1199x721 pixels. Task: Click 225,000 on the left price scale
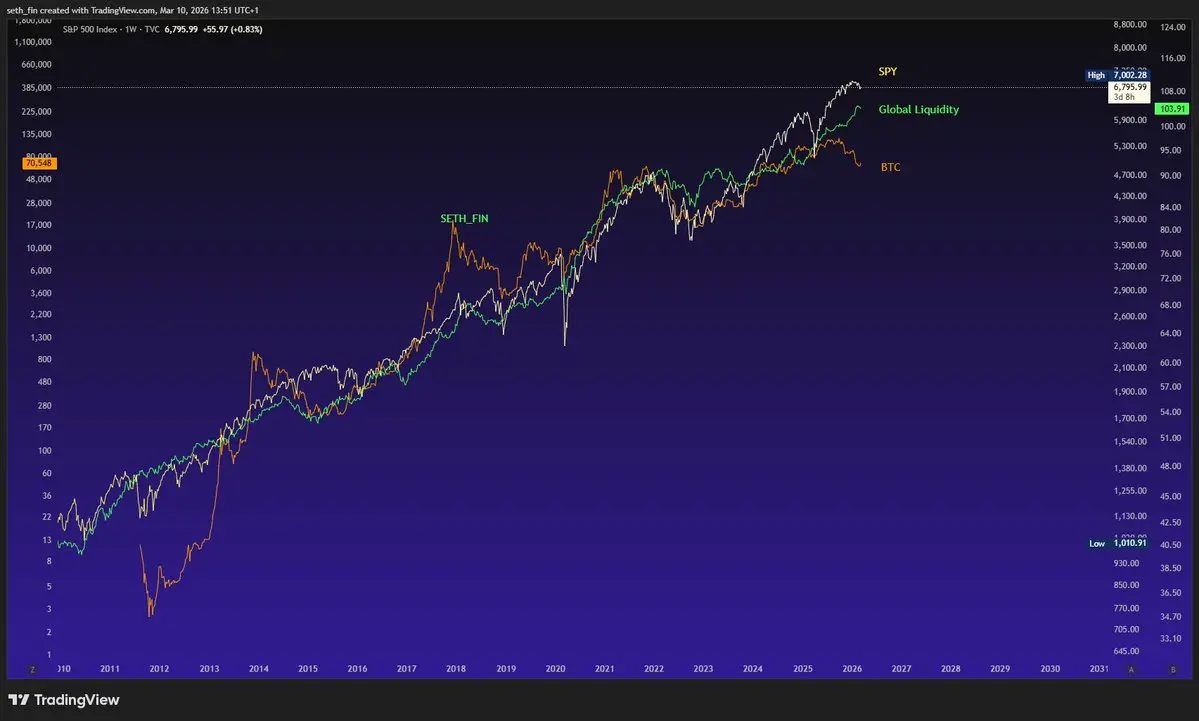tap(37, 112)
